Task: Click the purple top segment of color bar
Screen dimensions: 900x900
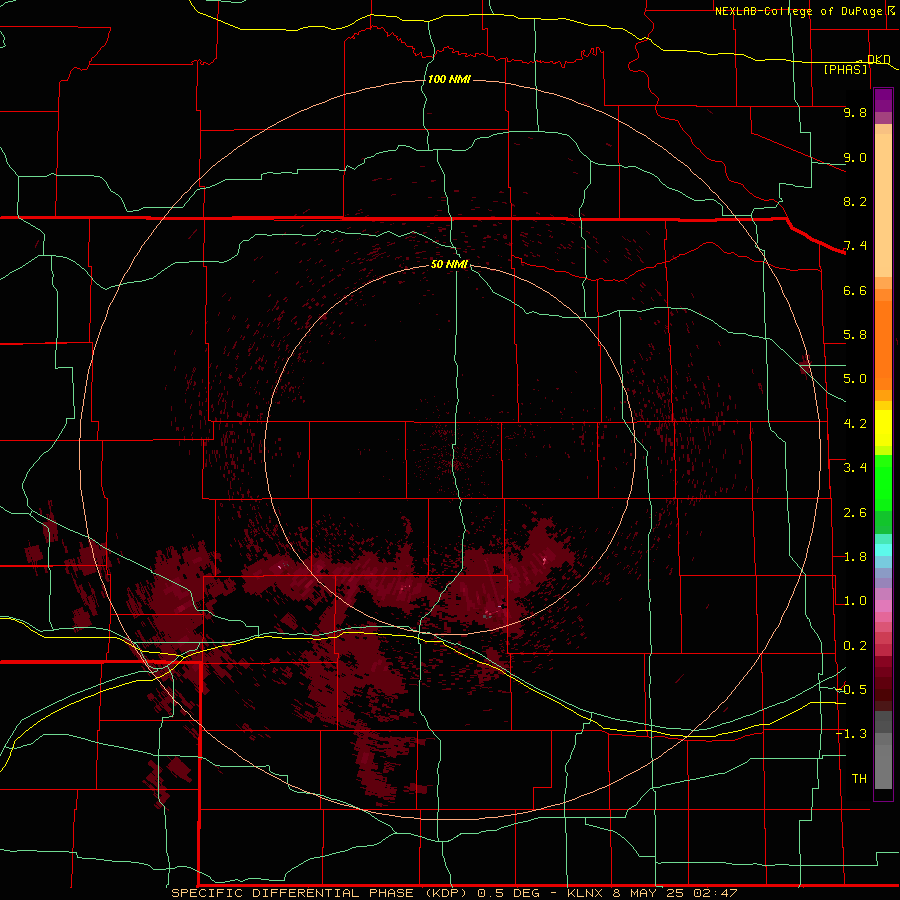Action: pos(883,100)
